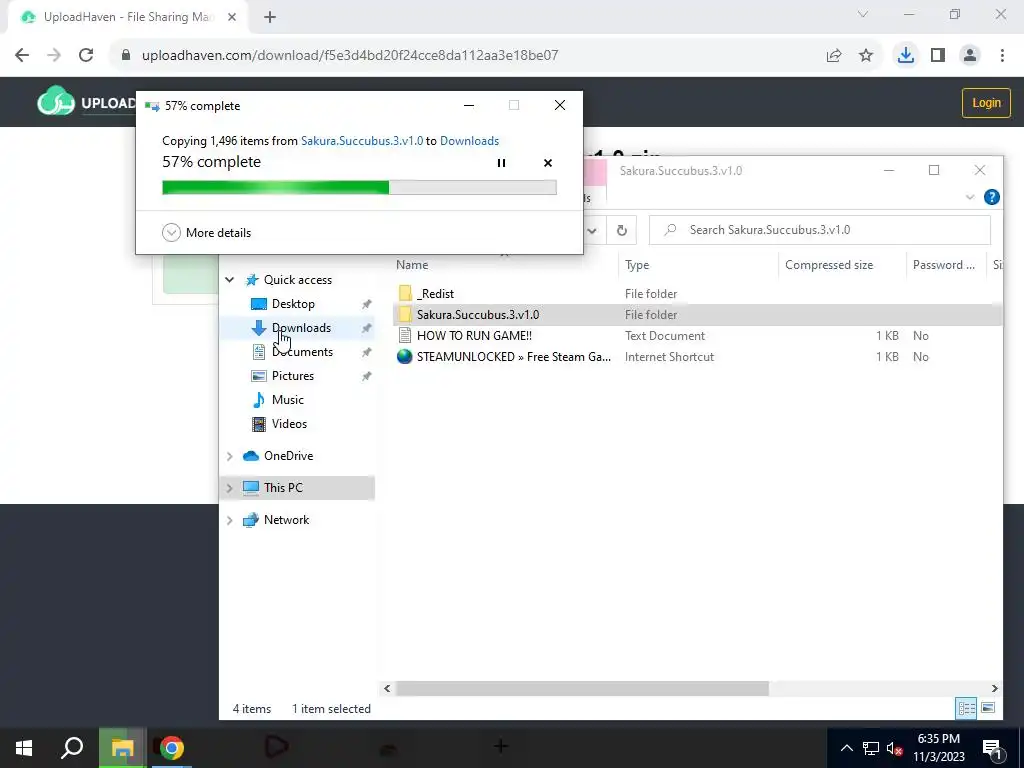Select the UploadHaven browser tab
The height and width of the screenshot is (768, 1024).
coord(129,18)
